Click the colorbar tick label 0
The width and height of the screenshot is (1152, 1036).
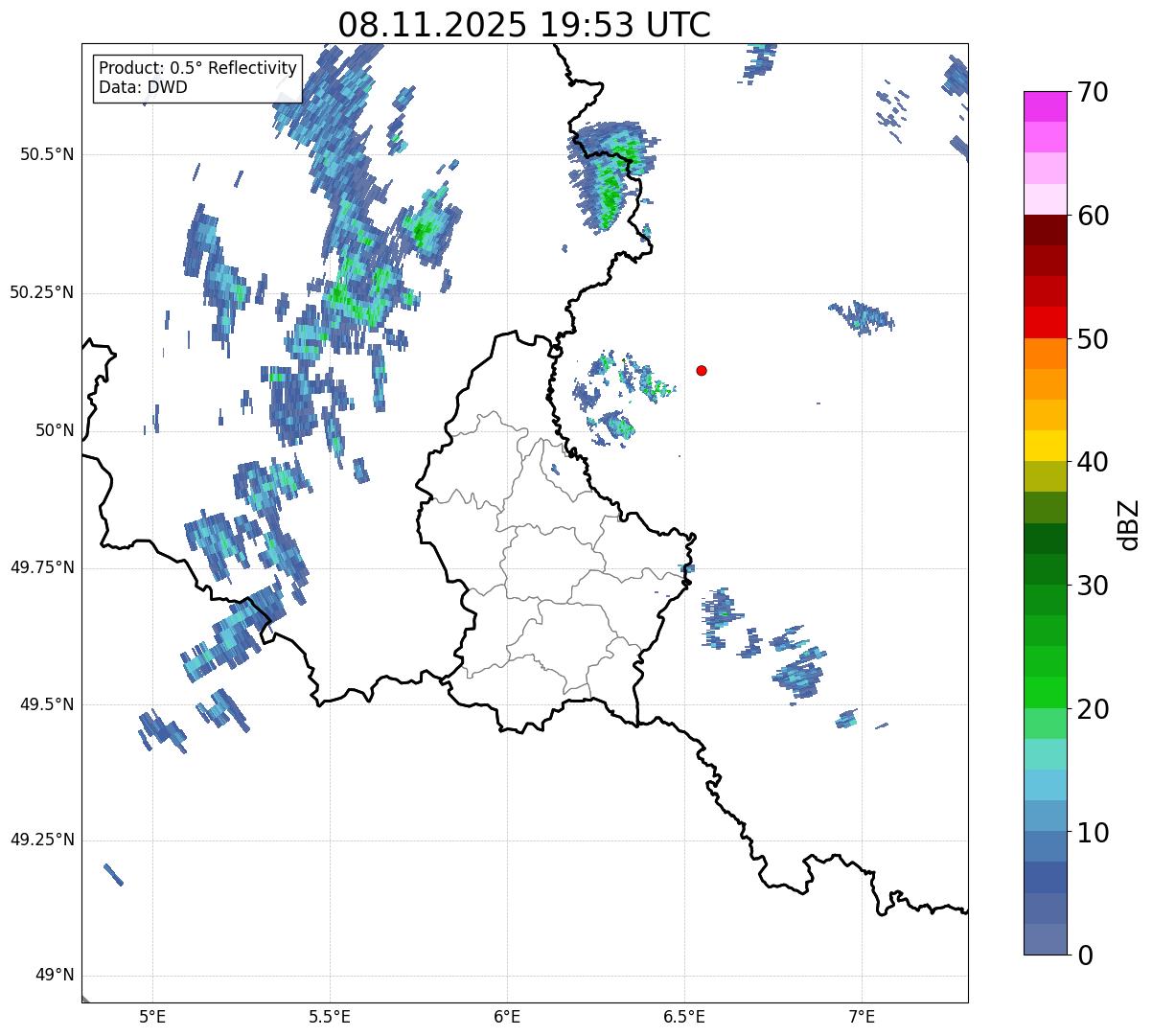[1085, 955]
